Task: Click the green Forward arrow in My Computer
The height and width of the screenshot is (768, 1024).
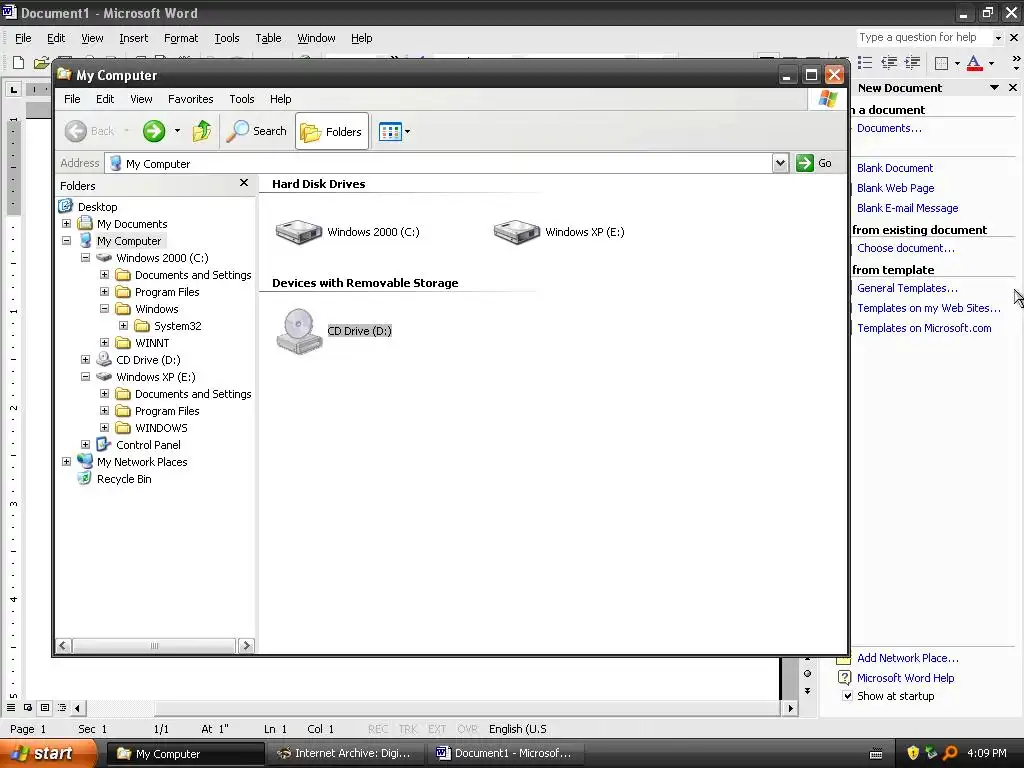Action: (x=154, y=131)
